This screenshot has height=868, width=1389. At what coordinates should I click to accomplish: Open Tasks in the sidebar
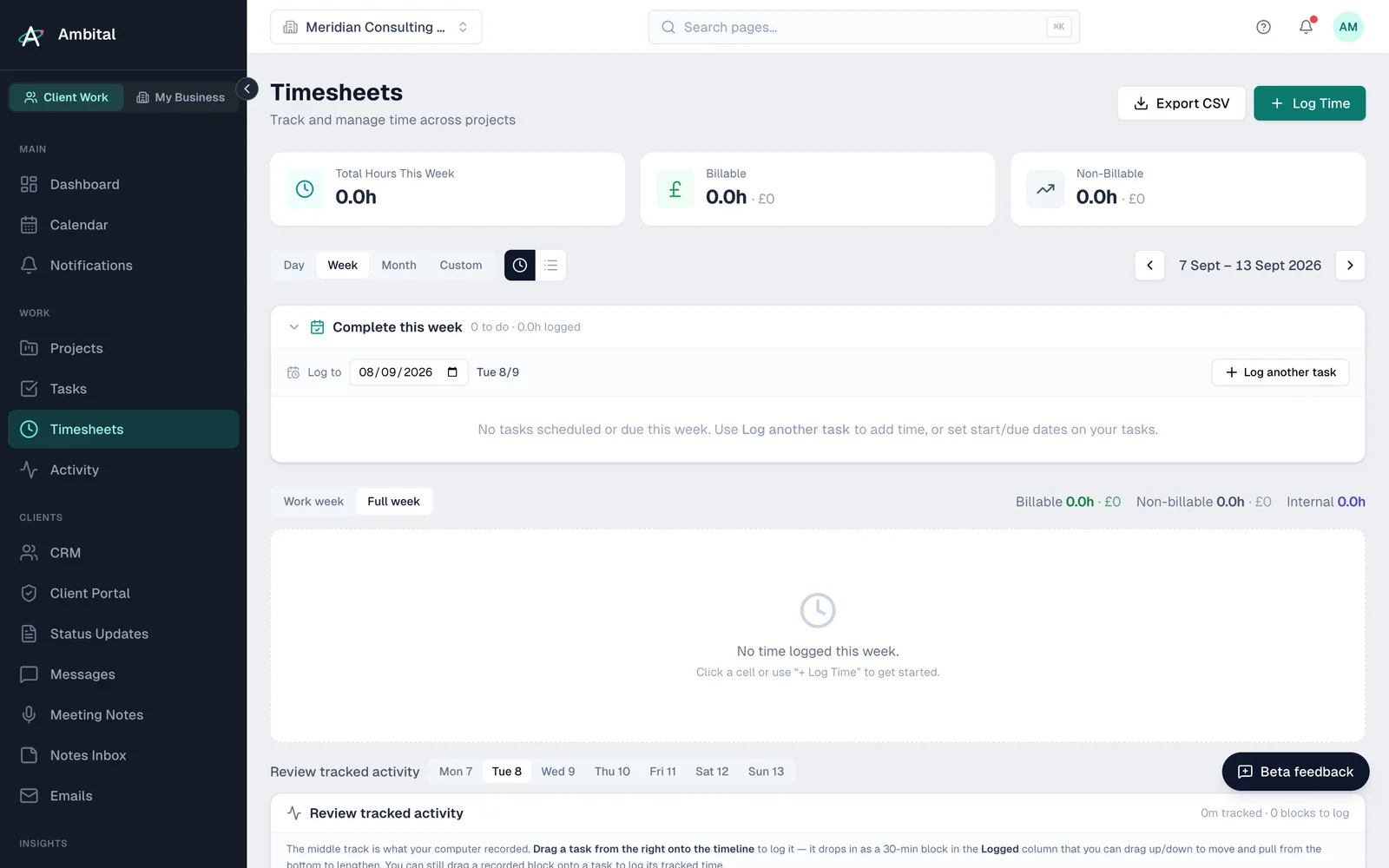[123, 389]
